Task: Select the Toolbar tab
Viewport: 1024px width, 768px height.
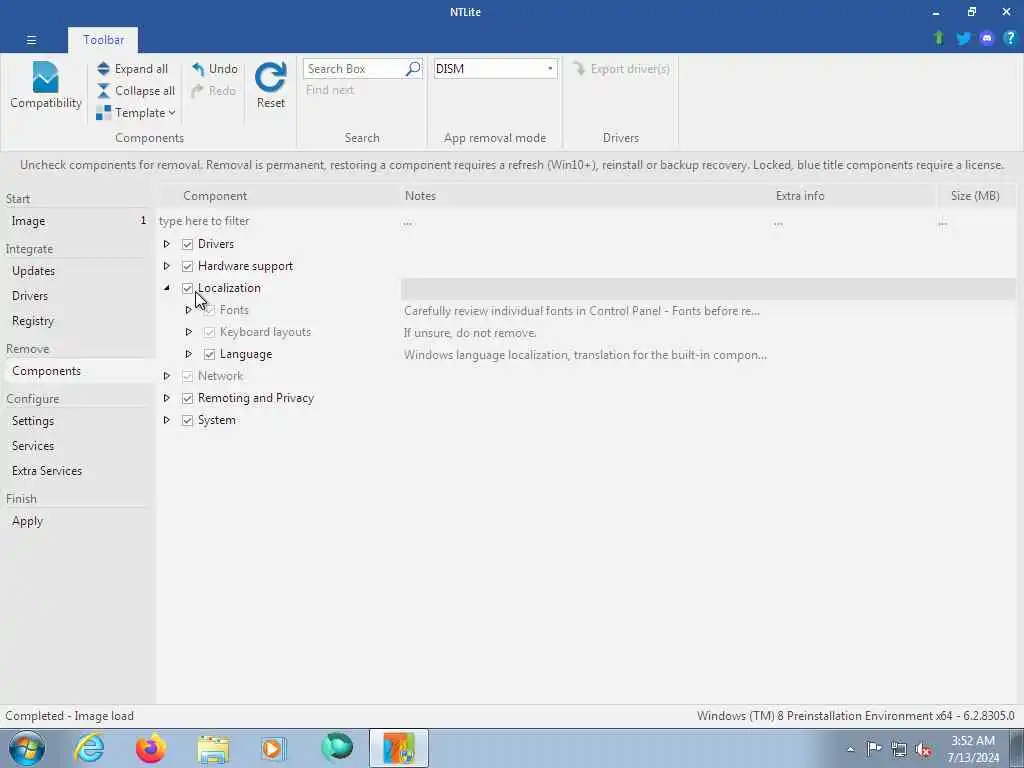Action: [x=103, y=40]
